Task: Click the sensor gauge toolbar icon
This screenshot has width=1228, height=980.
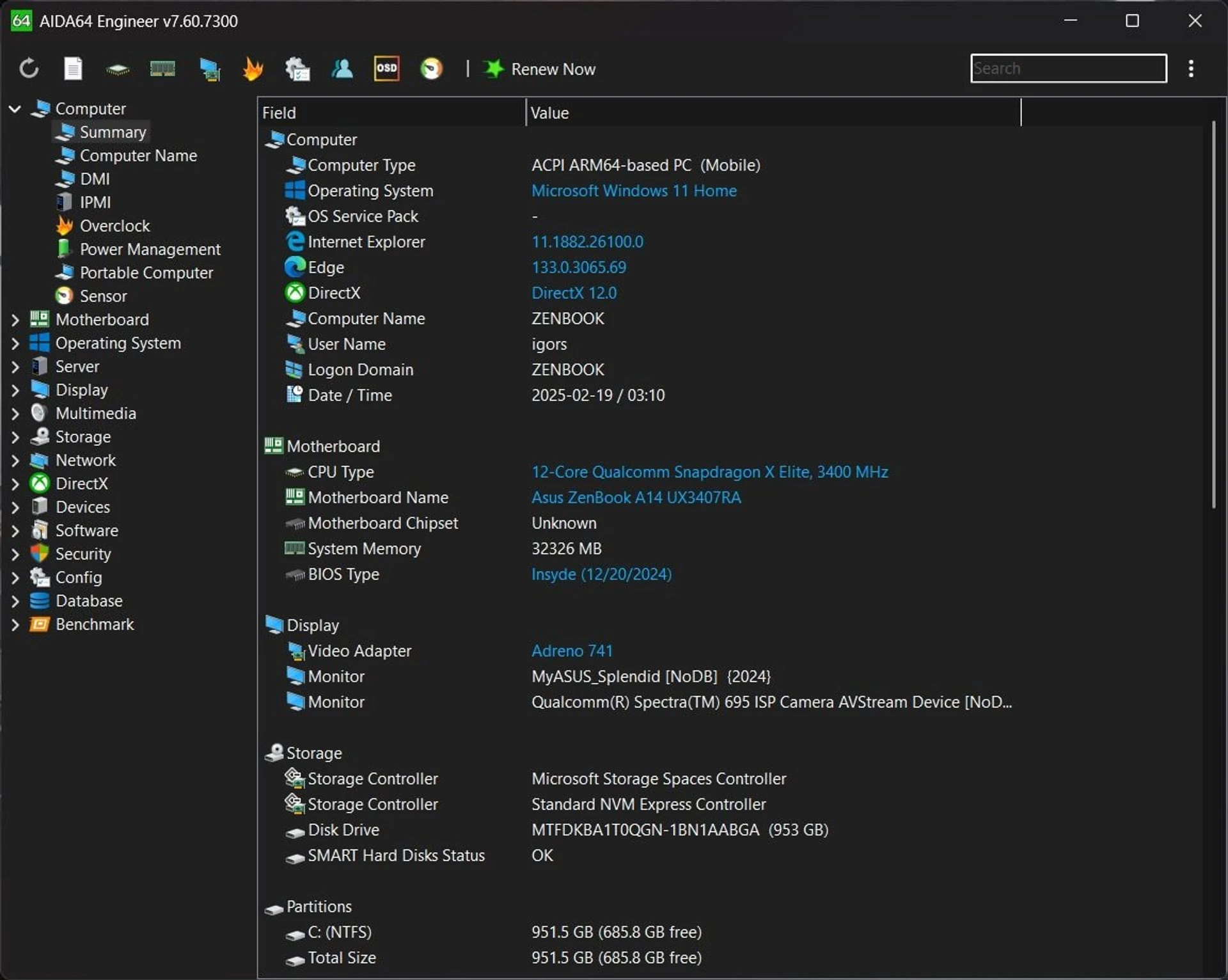Action: click(x=431, y=68)
